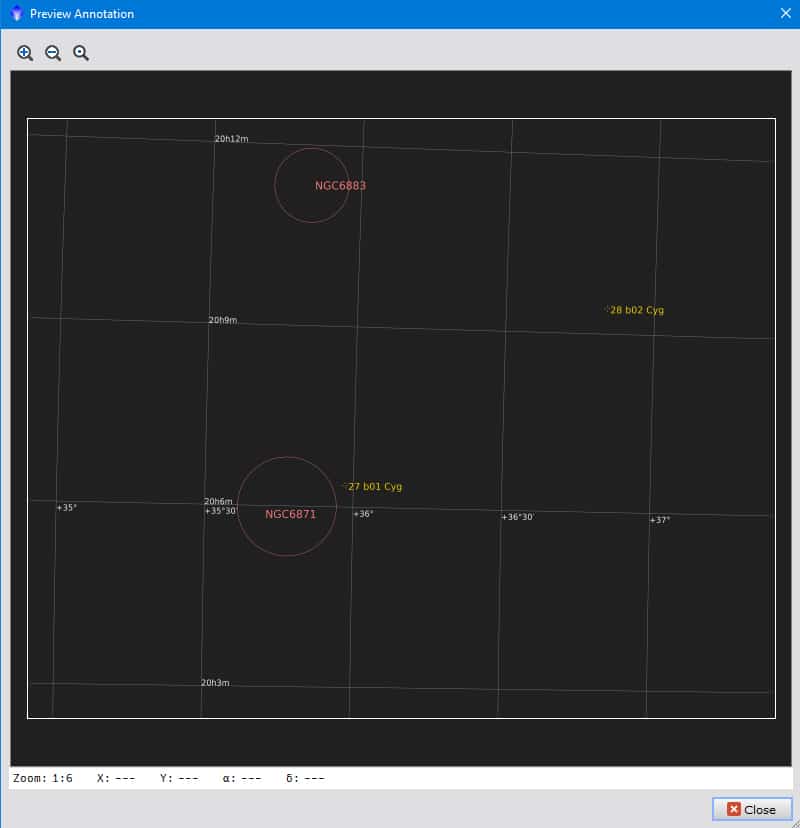The image size is (800, 828).
Task: Click the 20h6m grid label
Action: [218, 501]
